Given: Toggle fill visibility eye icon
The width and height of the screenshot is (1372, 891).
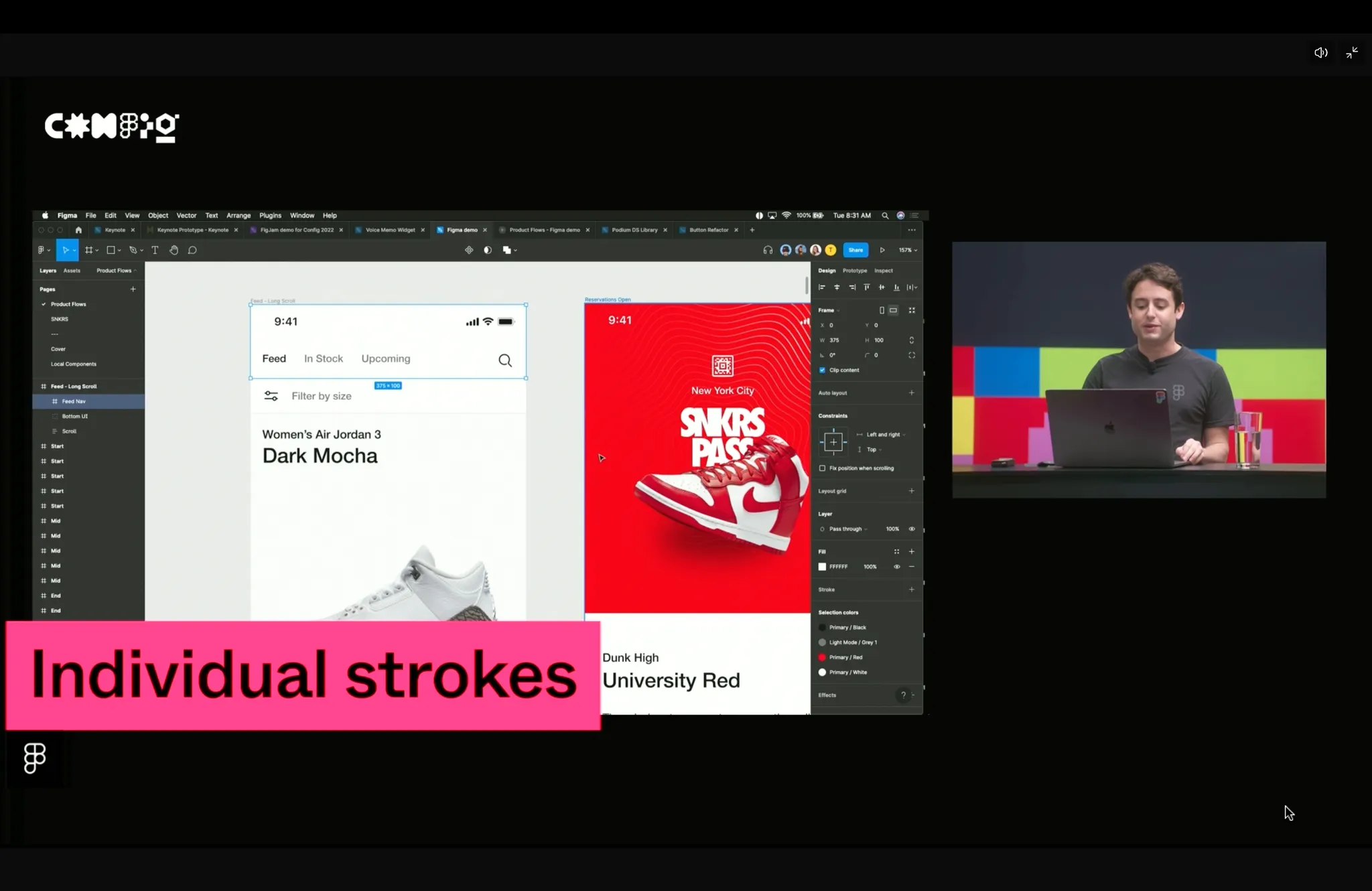Looking at the screenshot, I should (896, 567).
